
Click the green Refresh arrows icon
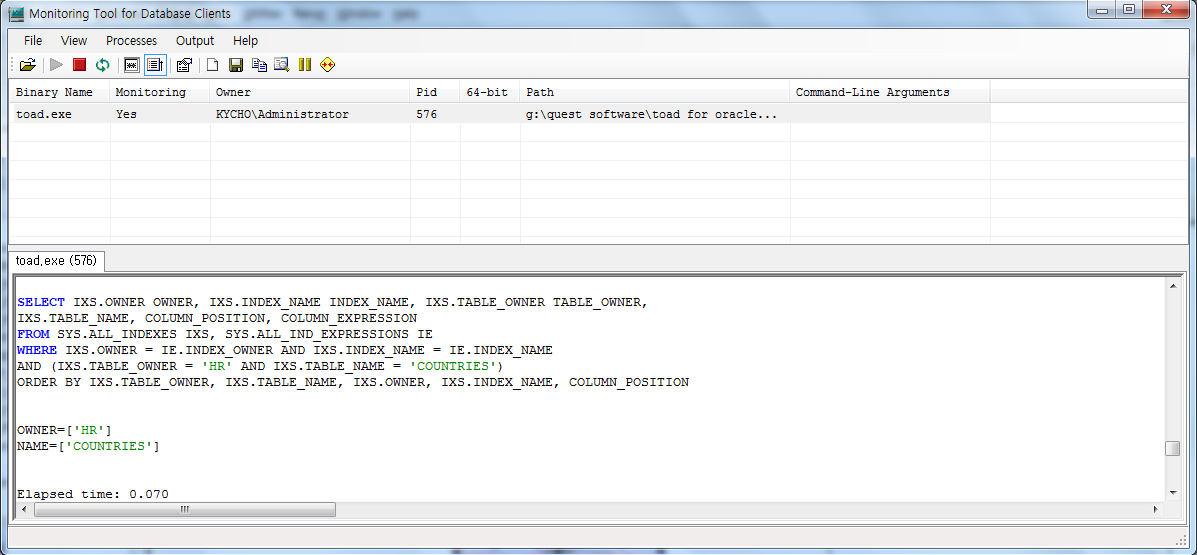pyautogui.click(x=103, y=65)
